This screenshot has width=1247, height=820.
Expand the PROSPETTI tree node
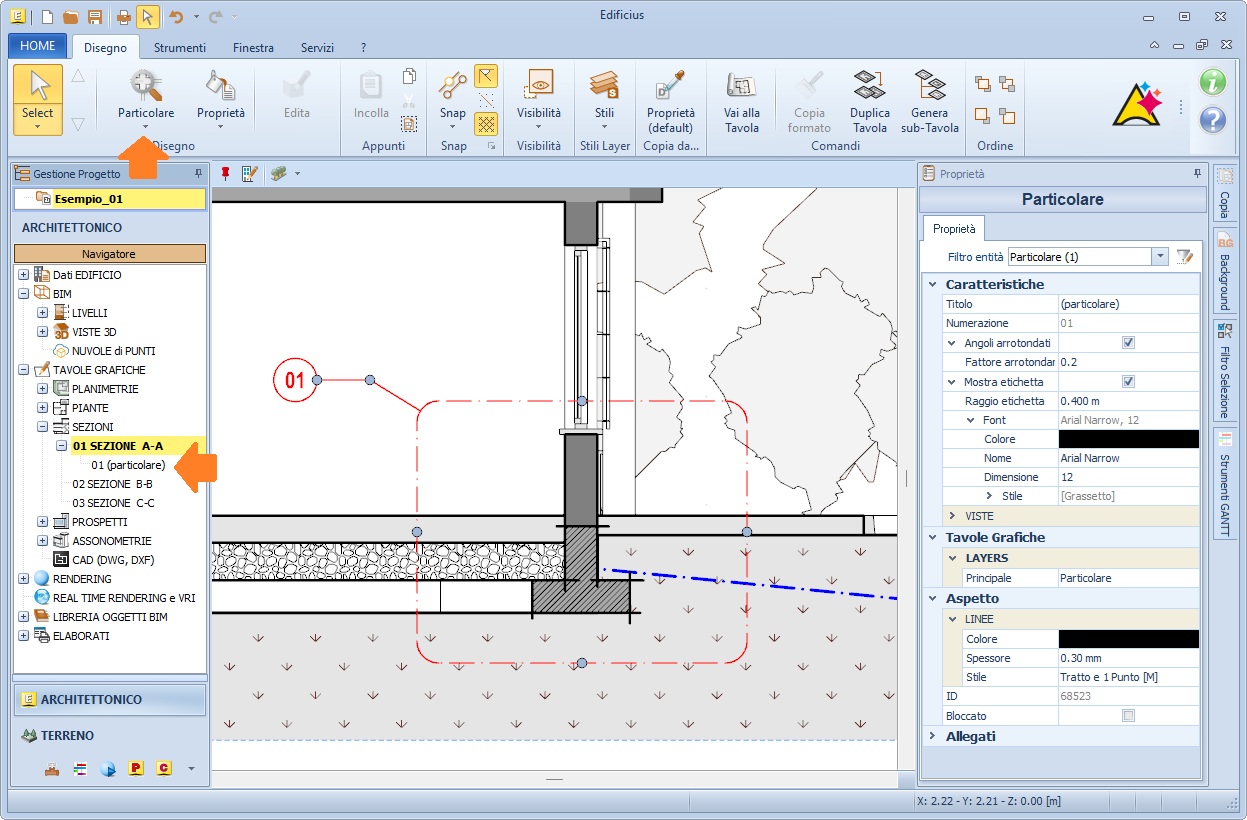(42, 522)
